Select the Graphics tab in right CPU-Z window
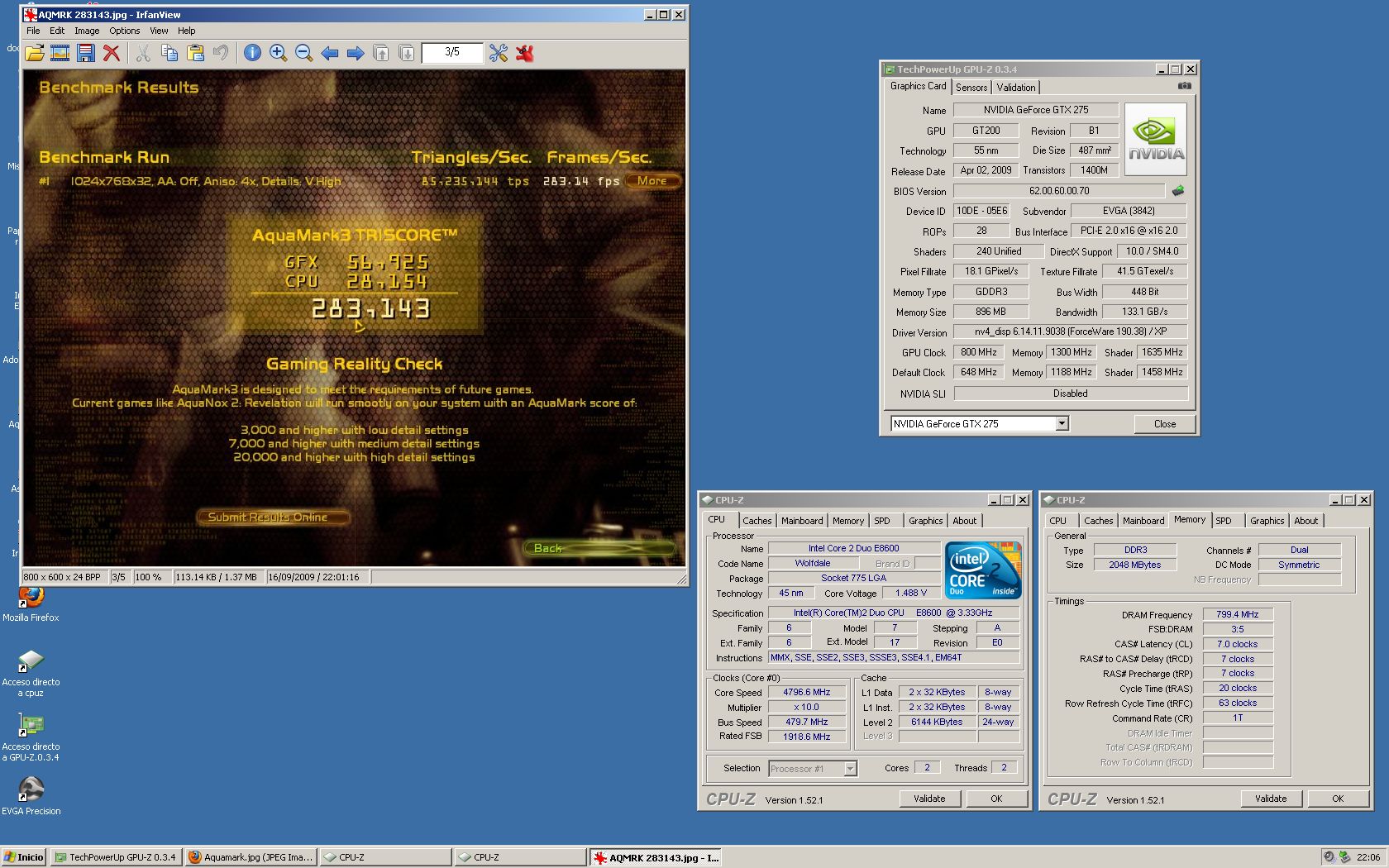This screenshot has height=868, width=1389. click(x=1267, y=521)
